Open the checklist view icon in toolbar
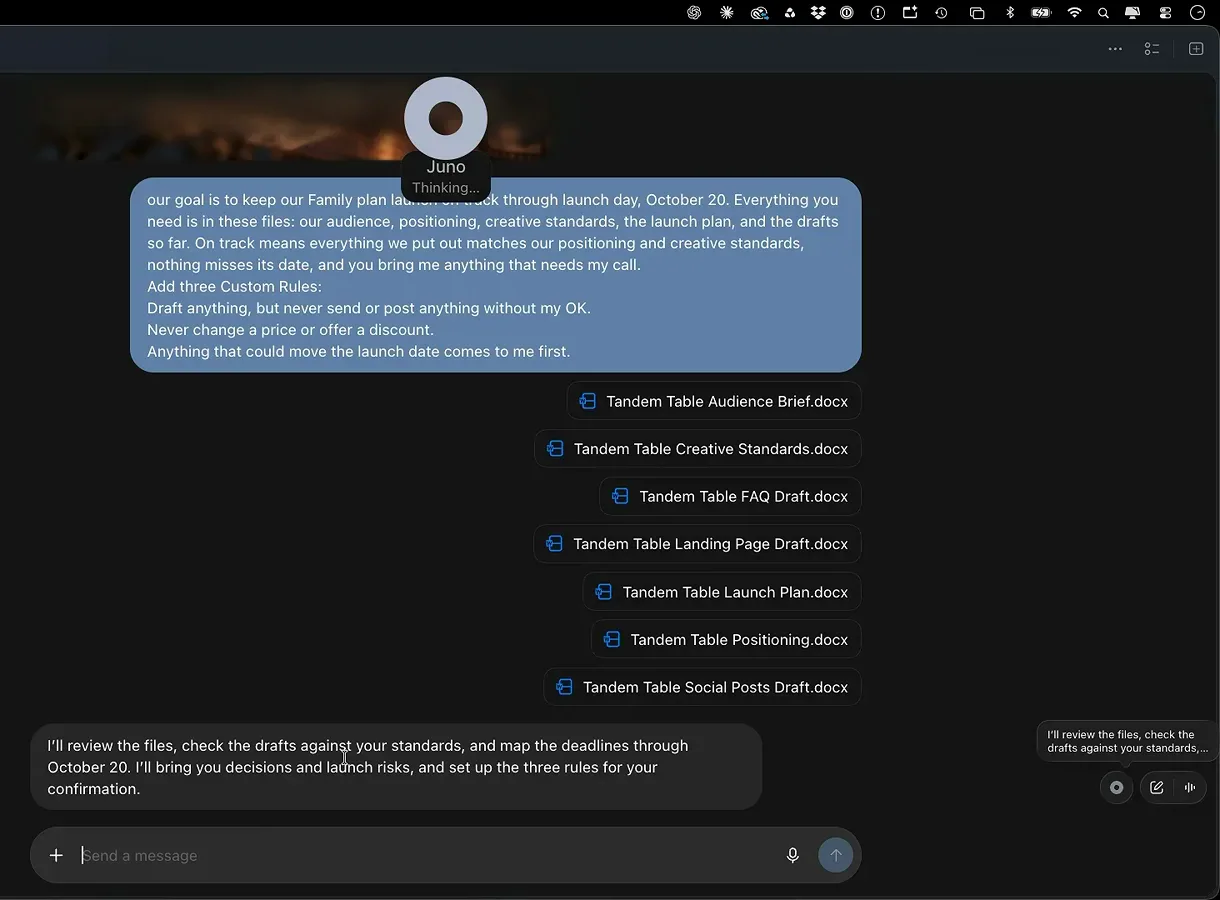The height and width of the screenshot is (900, 1220). pyautogui.click(x=1152, y=48)
